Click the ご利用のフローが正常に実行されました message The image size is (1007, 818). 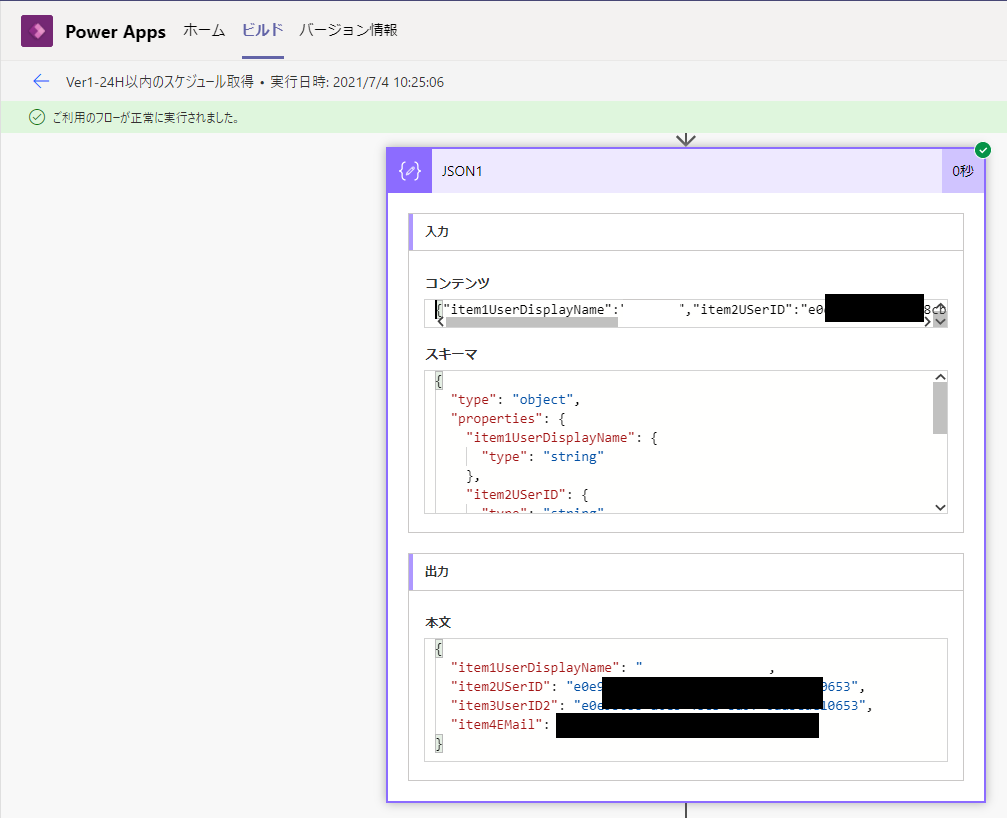[146, 117]
